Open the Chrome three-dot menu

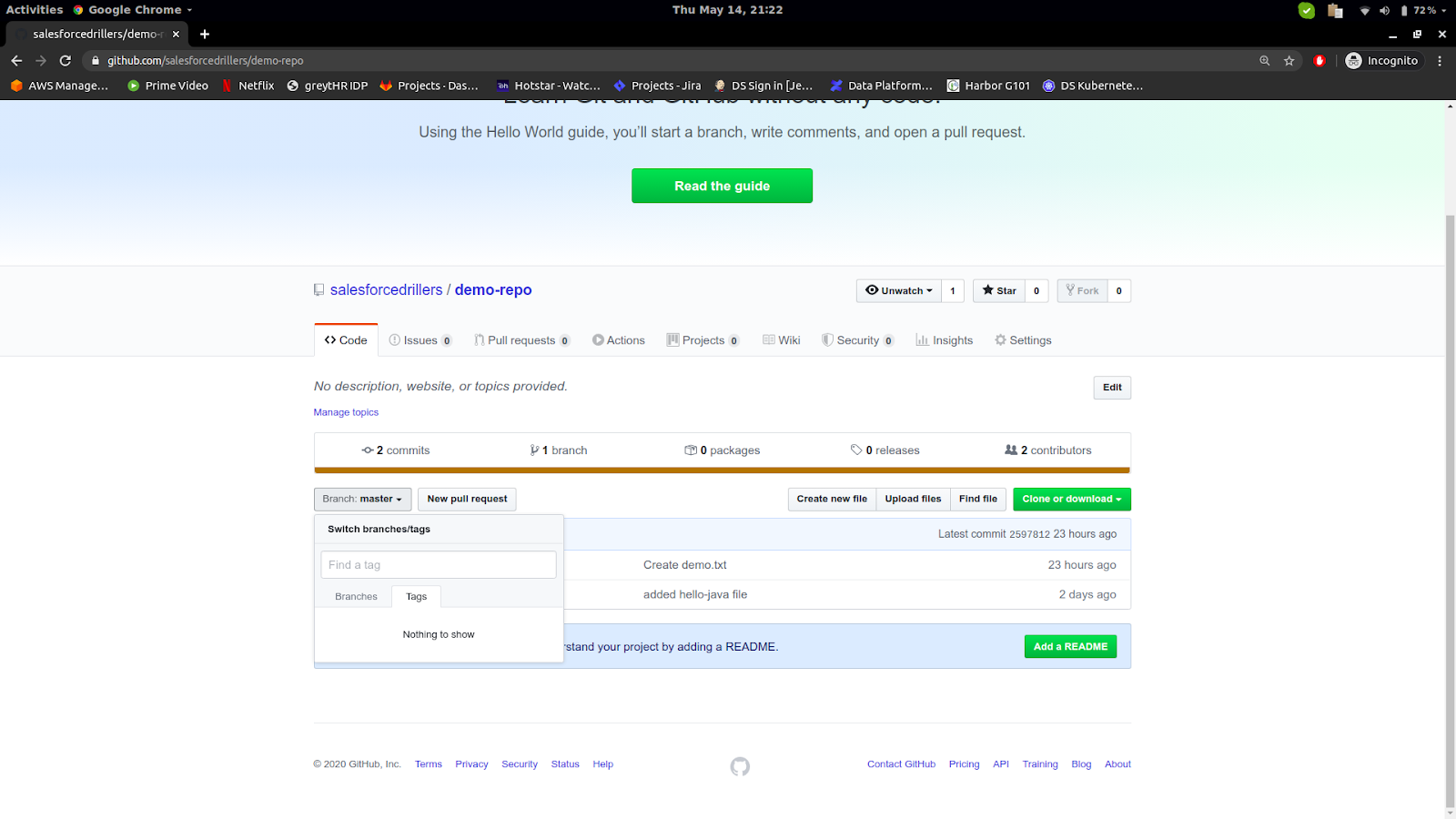(x=1440, y=61)
